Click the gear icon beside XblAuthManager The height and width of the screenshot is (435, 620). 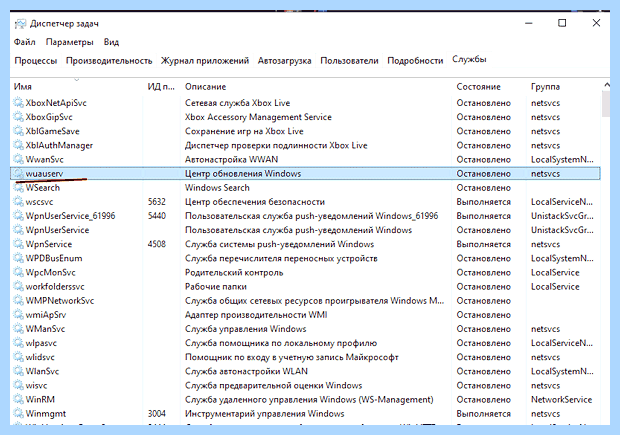pos(18,145)
